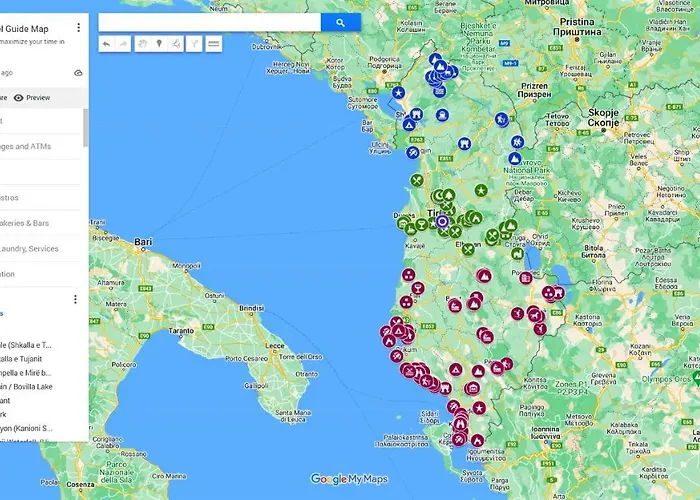Click the blue castle marker near Shkodër
The image size is (700, 500).
(416, 114)
